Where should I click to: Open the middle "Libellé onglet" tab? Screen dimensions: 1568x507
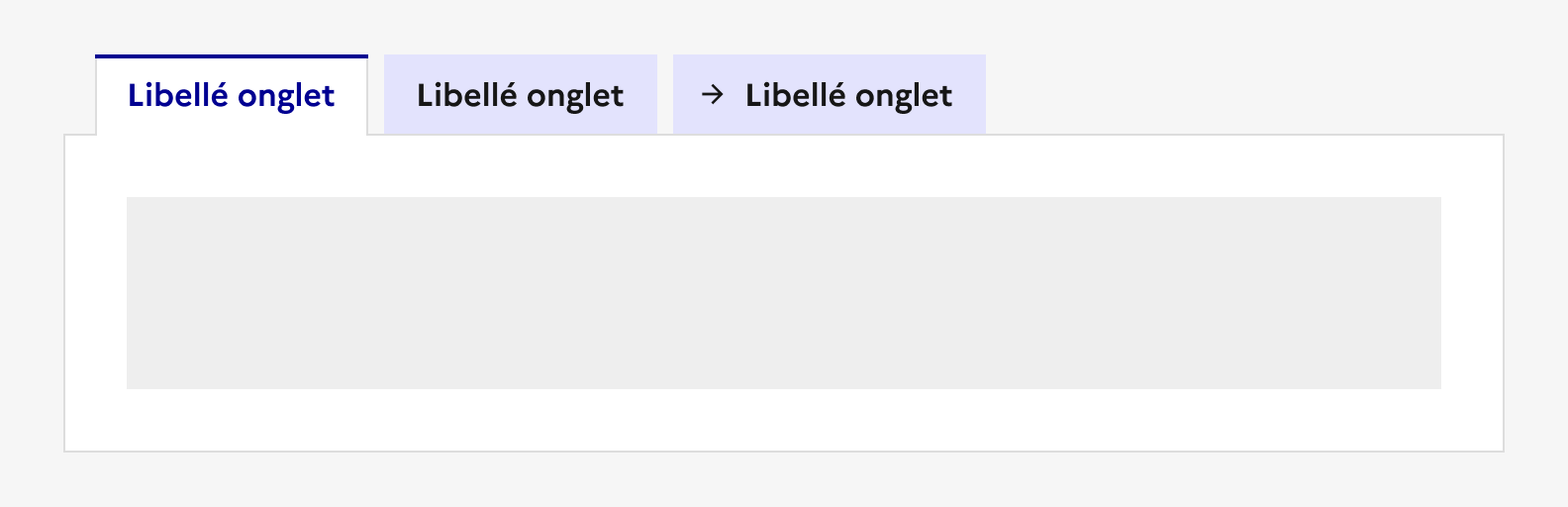tap(521, 95)
